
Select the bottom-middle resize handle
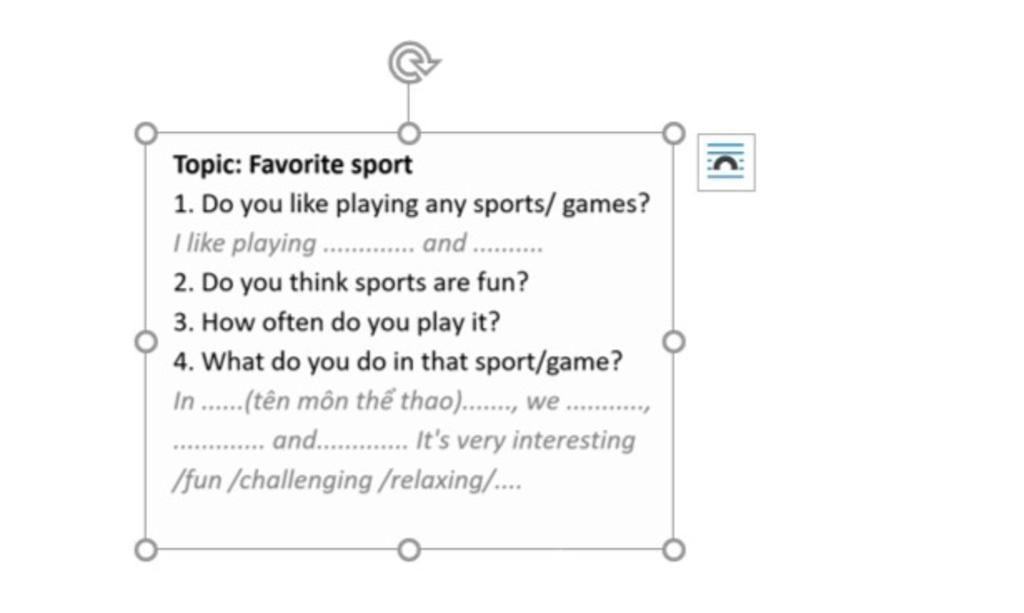coord(409,550)
